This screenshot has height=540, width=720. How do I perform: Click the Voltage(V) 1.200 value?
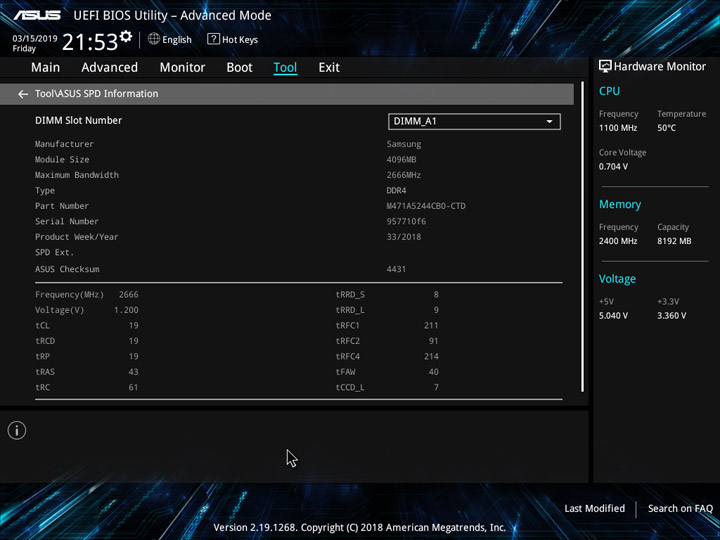point(126,310)
